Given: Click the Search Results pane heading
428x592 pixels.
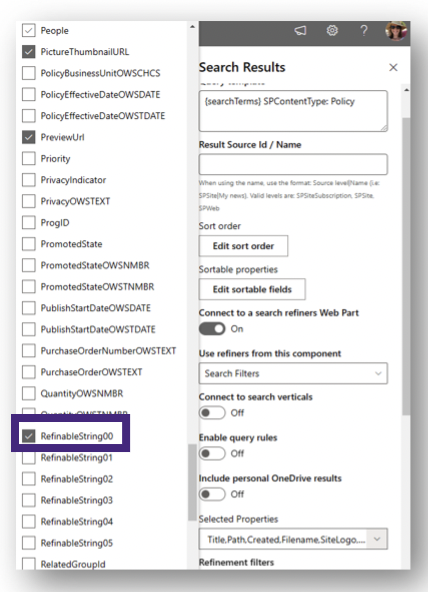Looking at the screenshot, I should point(242,68).
